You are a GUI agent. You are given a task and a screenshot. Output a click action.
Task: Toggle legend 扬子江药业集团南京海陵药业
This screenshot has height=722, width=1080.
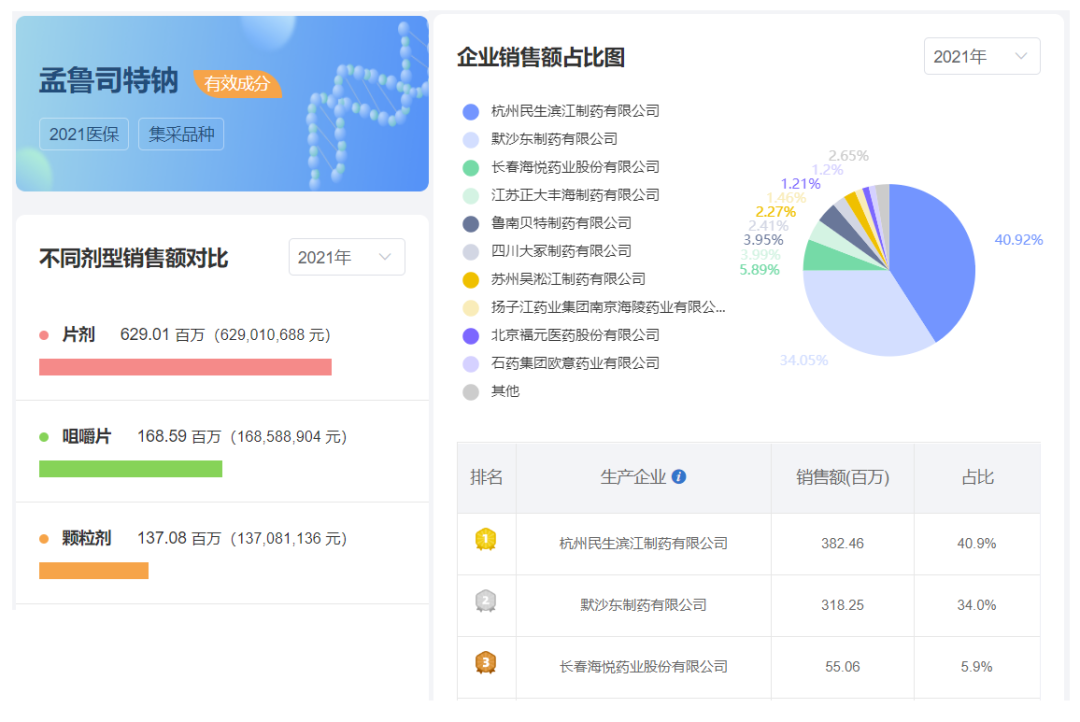(594, 307)
